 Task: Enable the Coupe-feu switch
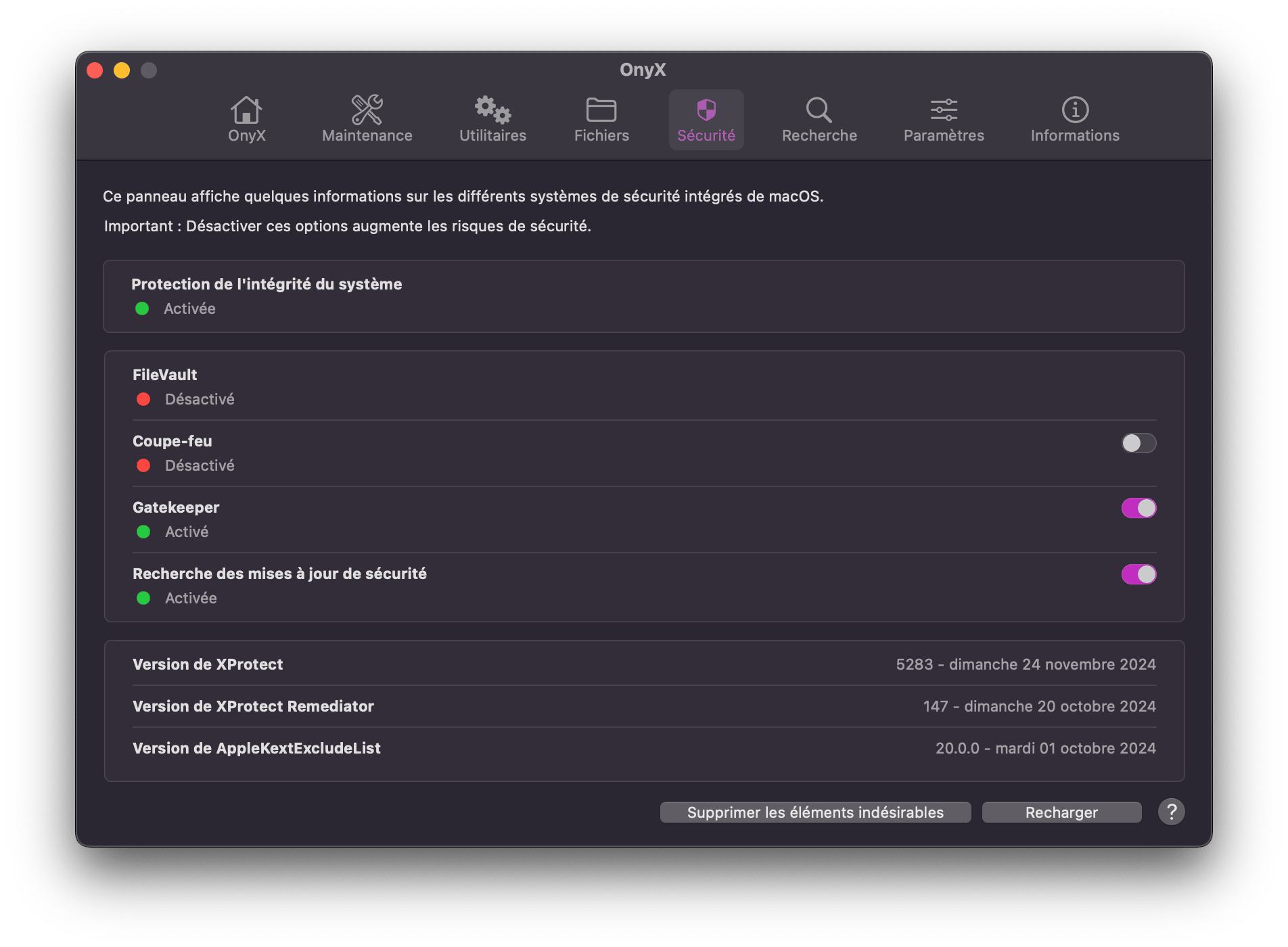pyautogui.click(x=1138, y=443)
